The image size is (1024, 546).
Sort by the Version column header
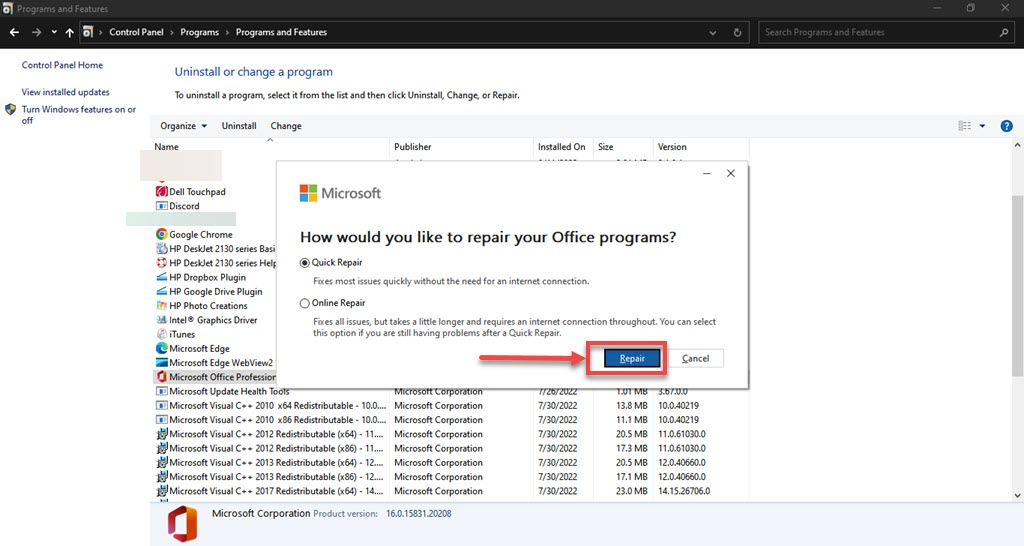(701, 147)
